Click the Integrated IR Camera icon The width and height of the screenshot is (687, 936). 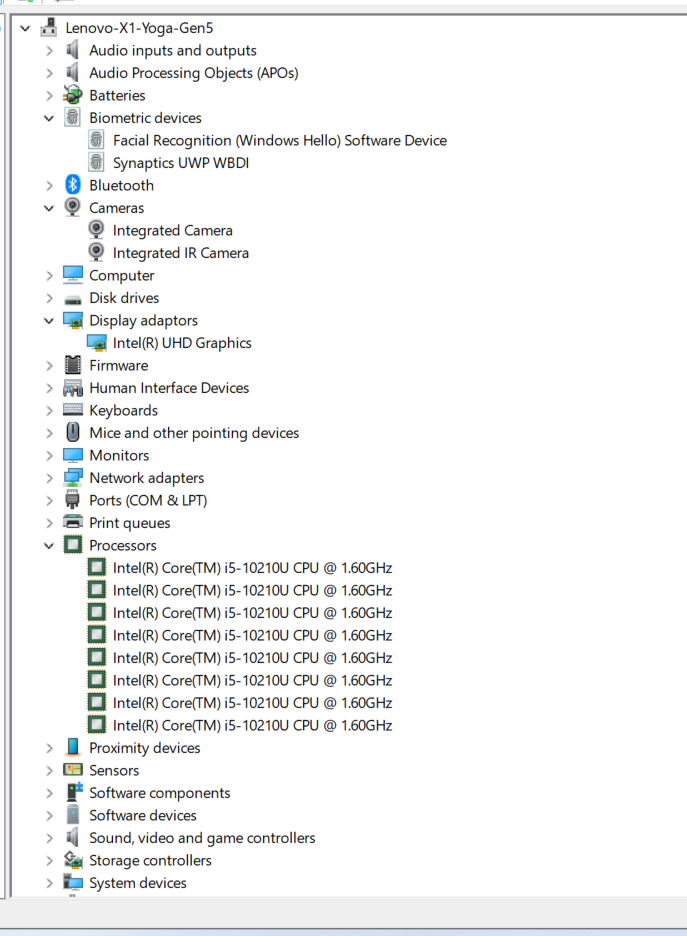coord(97,253)
